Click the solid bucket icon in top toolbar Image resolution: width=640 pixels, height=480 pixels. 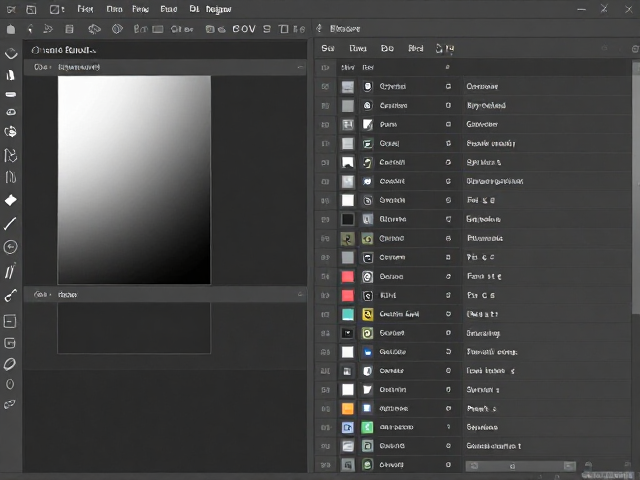click(x=11, y=29)
